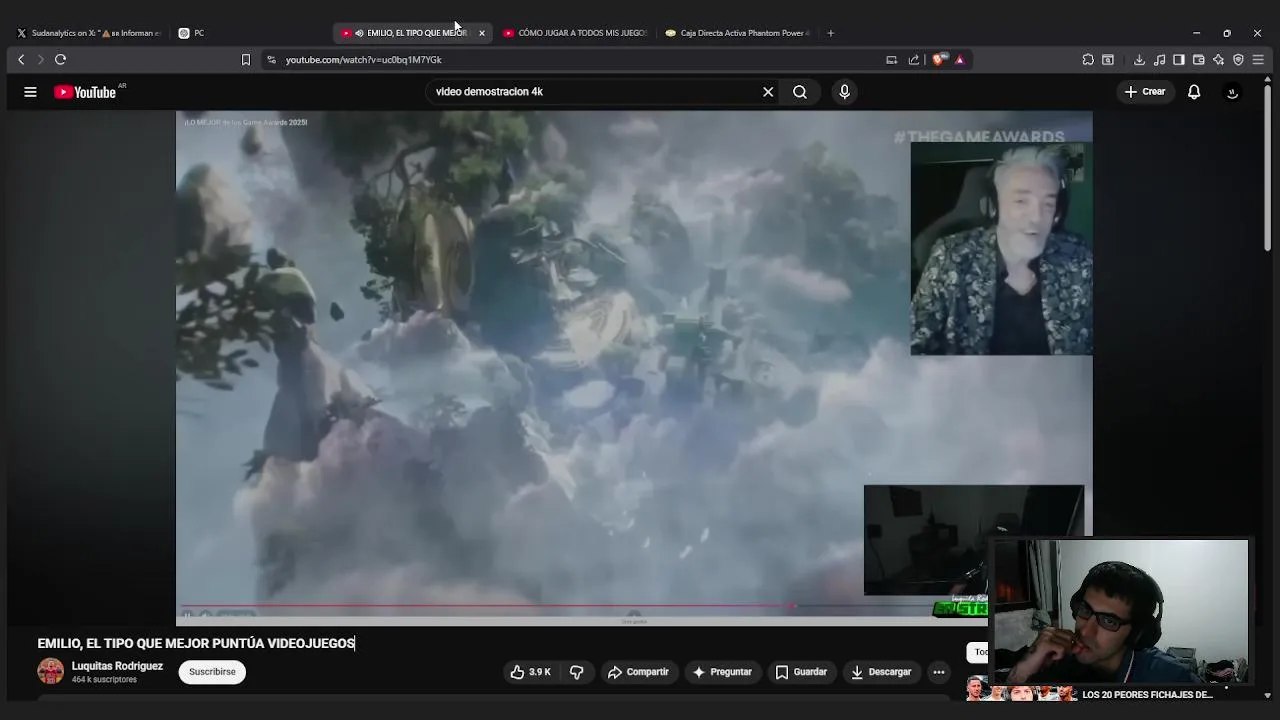Dislike the video with thumbs down
Screen dimensions: 1280x720
tap(576, 672)
